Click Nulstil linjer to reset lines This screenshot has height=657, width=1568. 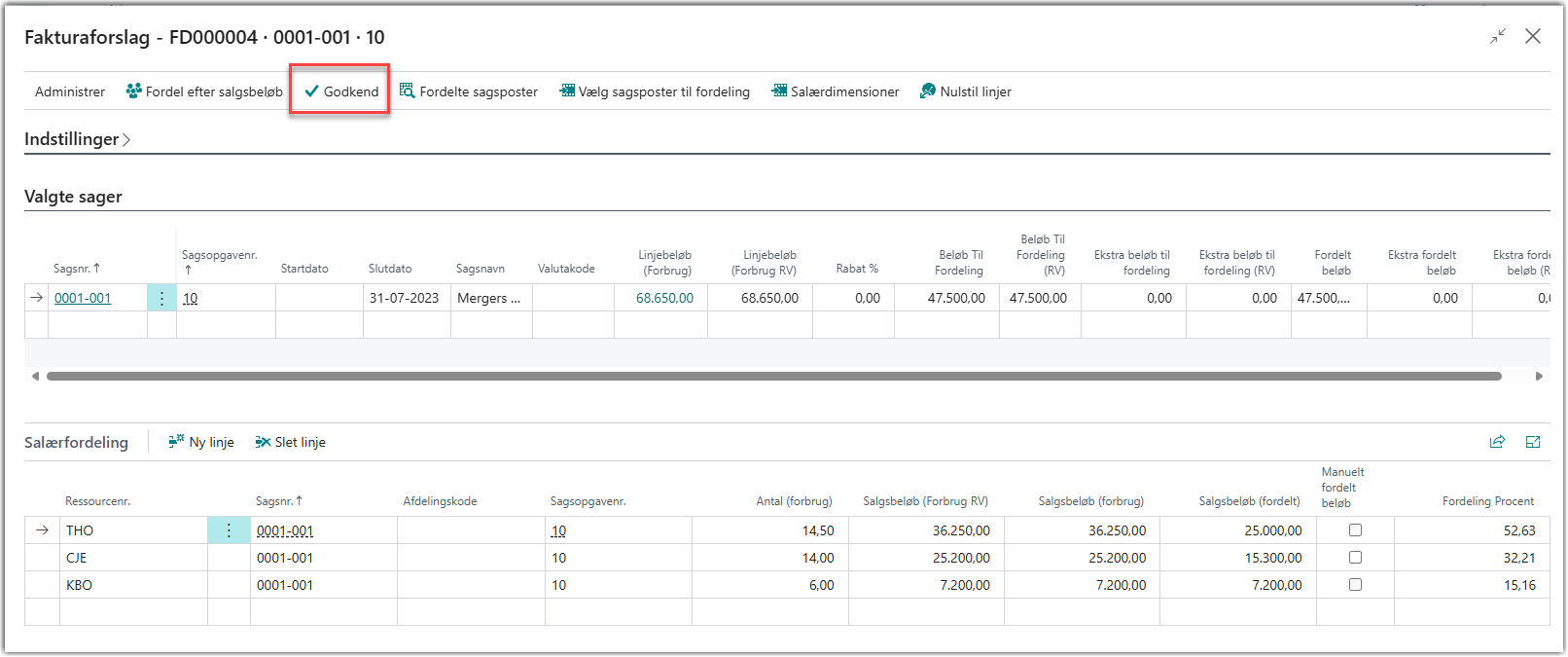coord(966,91)
